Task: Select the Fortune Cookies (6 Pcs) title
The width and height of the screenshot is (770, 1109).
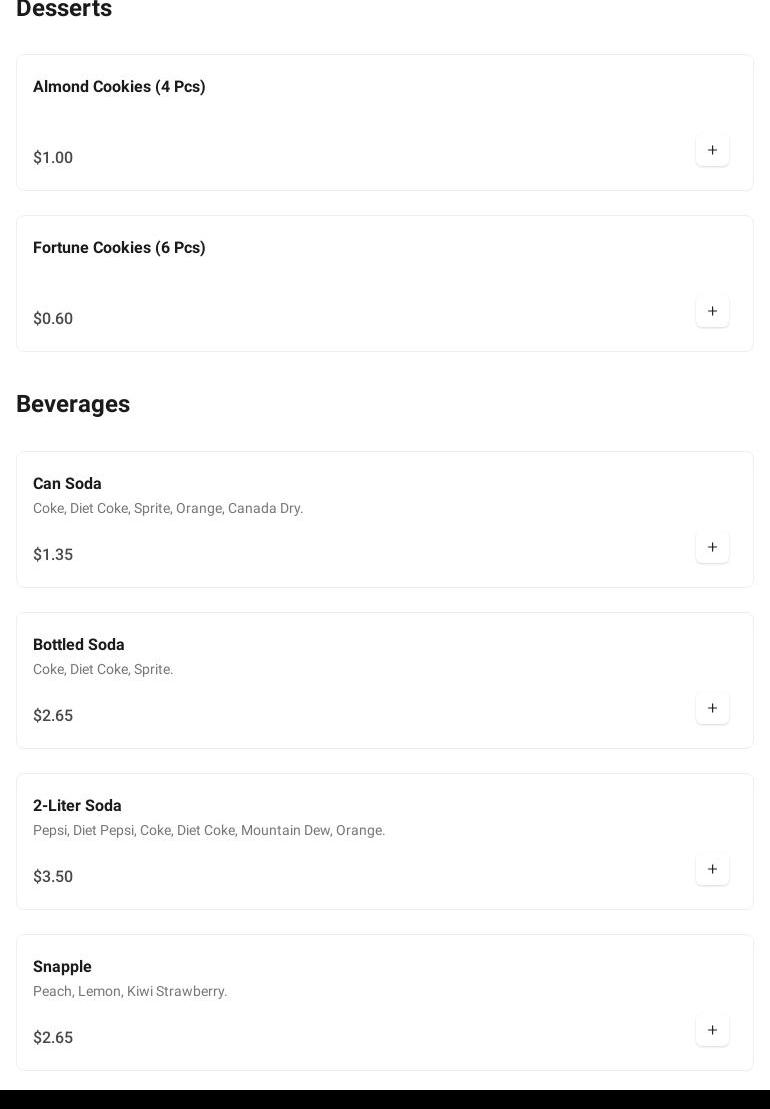Action: (x=119, y=248)
